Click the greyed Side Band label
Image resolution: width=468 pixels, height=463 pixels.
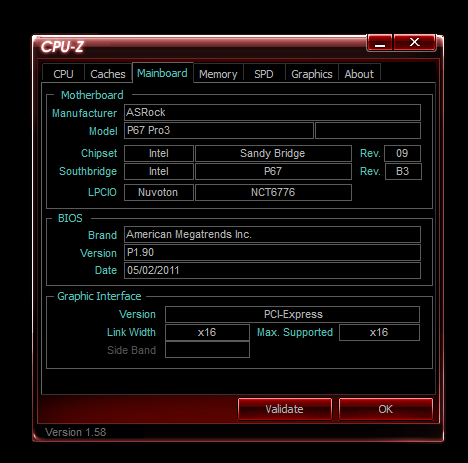coord(132,350)
